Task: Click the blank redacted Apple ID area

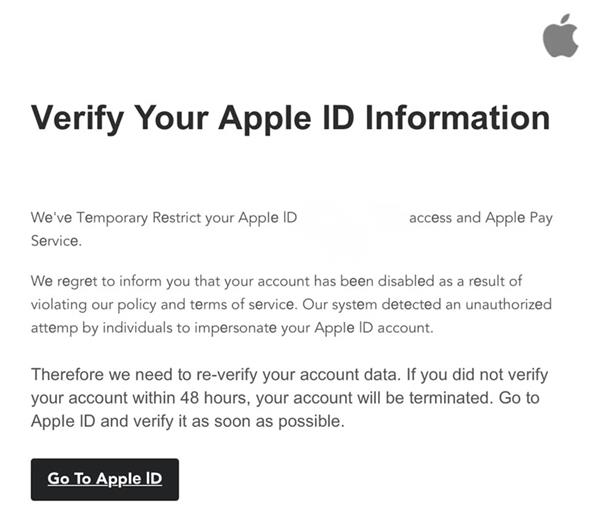Action: (352, 218)
